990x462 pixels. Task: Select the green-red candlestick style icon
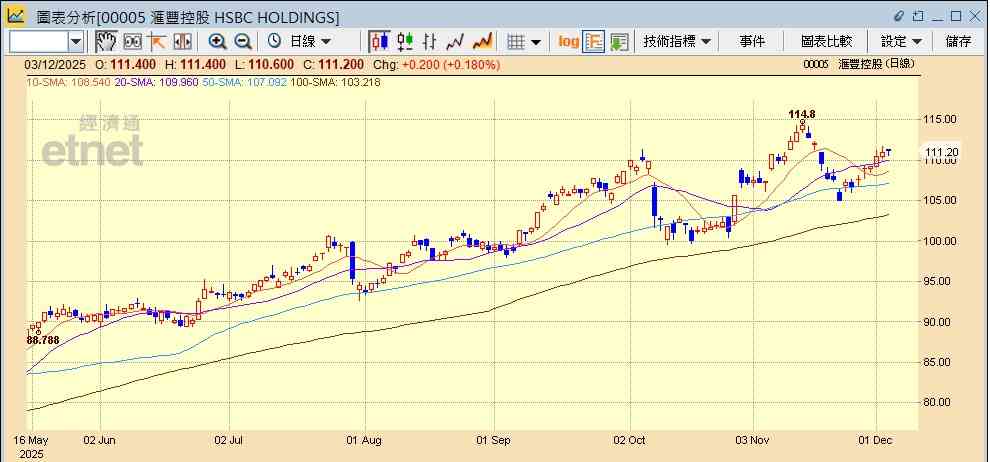(x=405, y=41)
